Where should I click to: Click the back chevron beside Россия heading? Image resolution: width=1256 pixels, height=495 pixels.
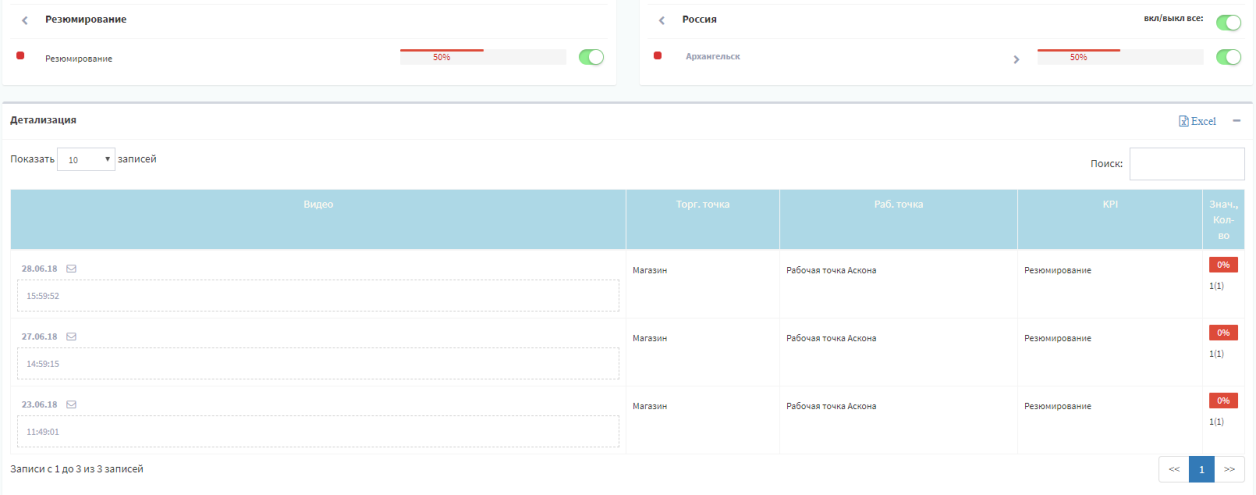(662, 20)
